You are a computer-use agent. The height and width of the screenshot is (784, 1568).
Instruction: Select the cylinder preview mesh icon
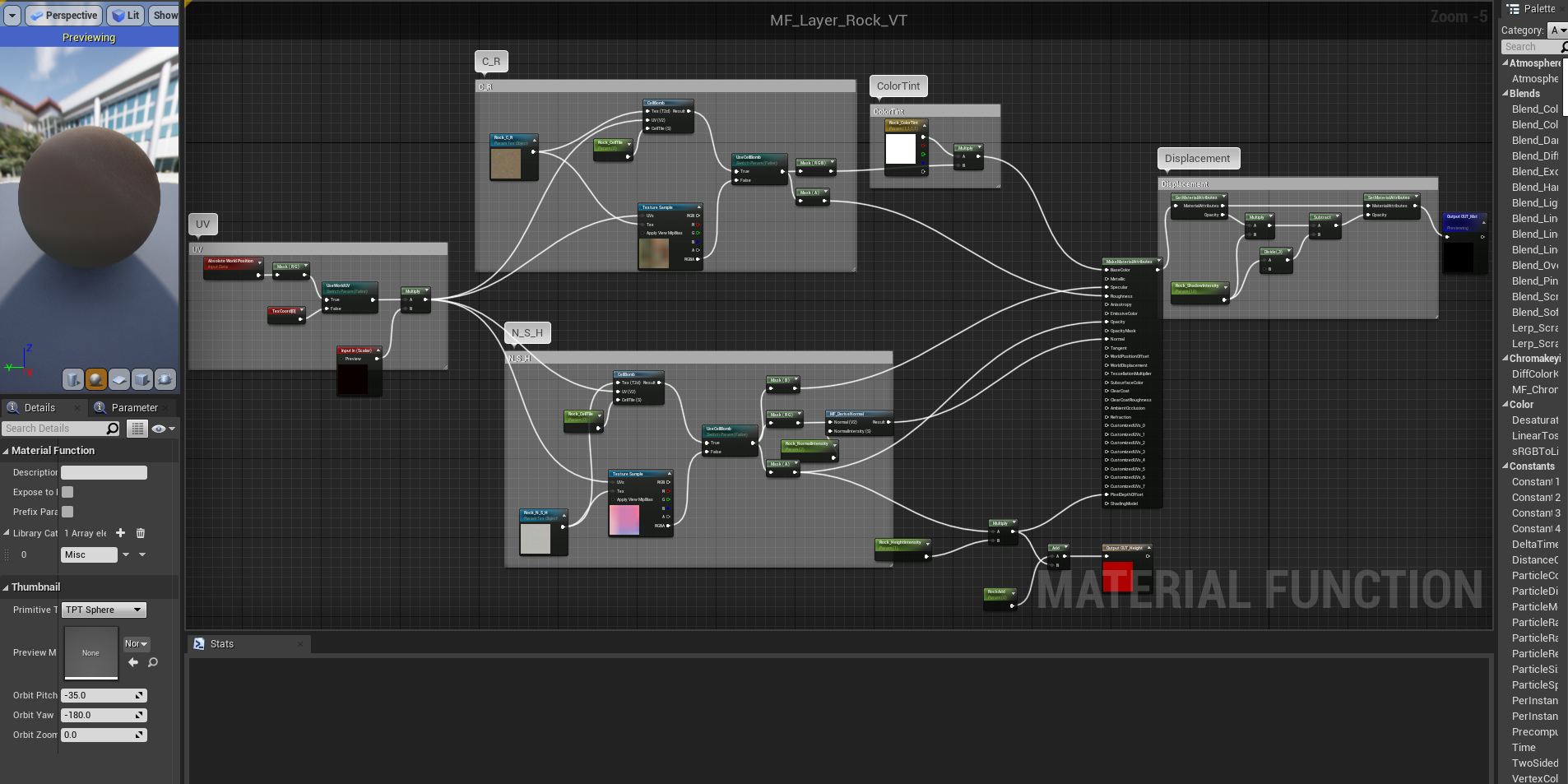pos(73,379)
